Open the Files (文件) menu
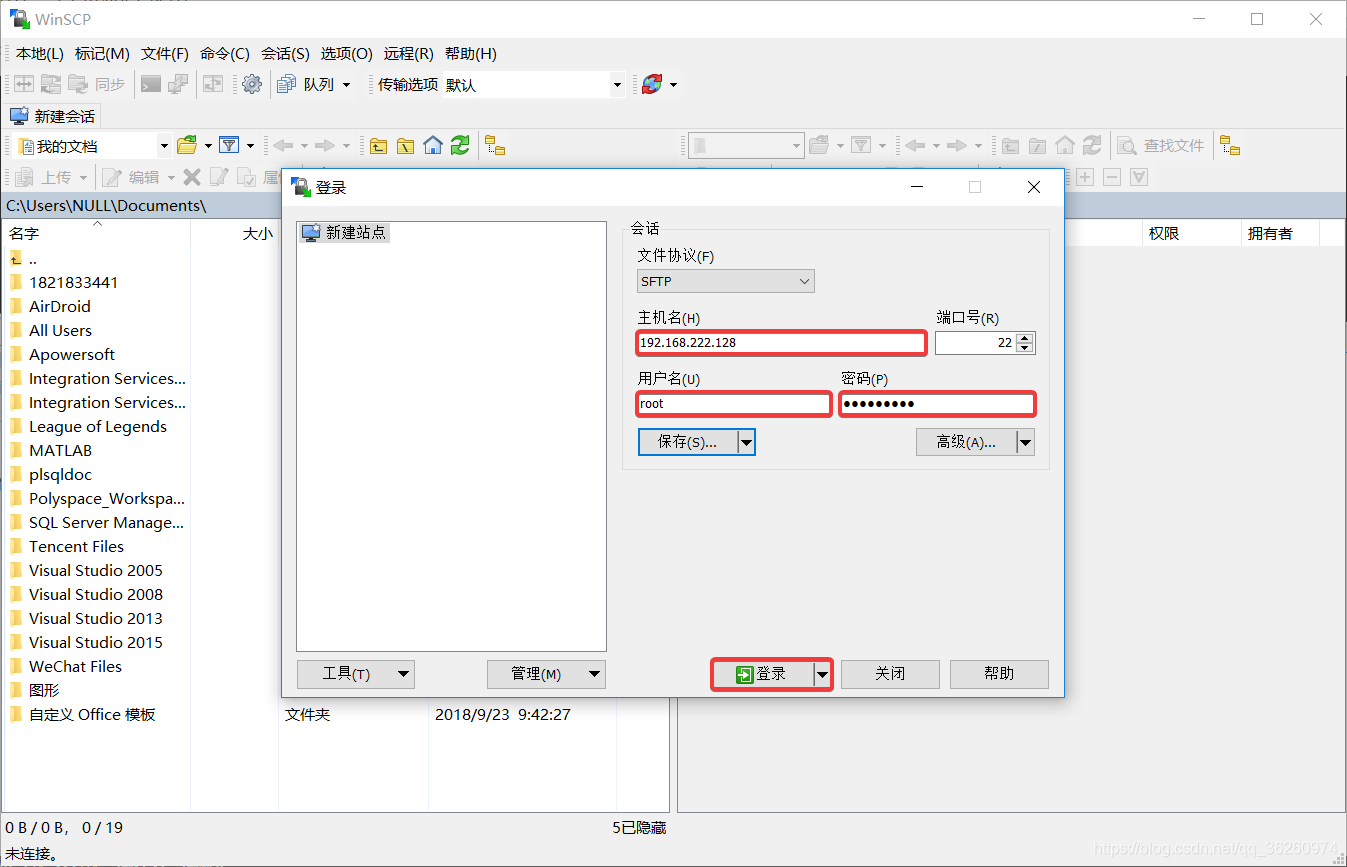This screenshot has width=1347, height=867. [165, 54]
